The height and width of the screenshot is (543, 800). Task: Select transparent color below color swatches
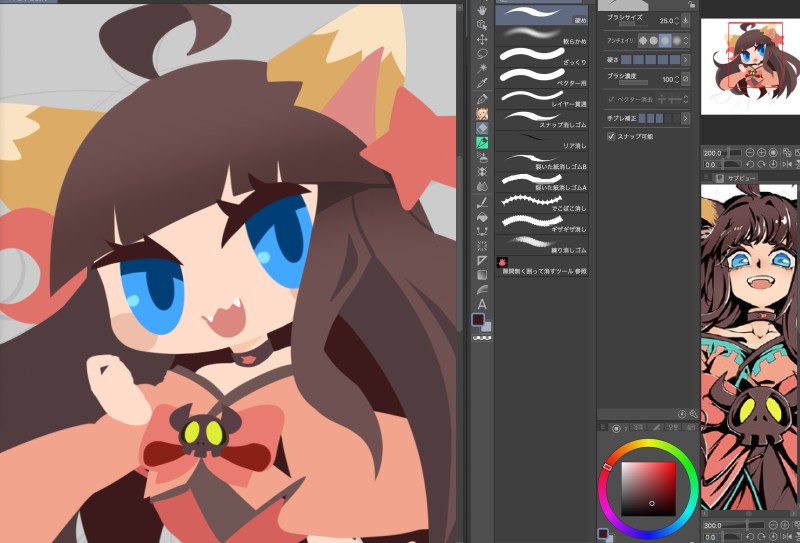tap(482, 338)
